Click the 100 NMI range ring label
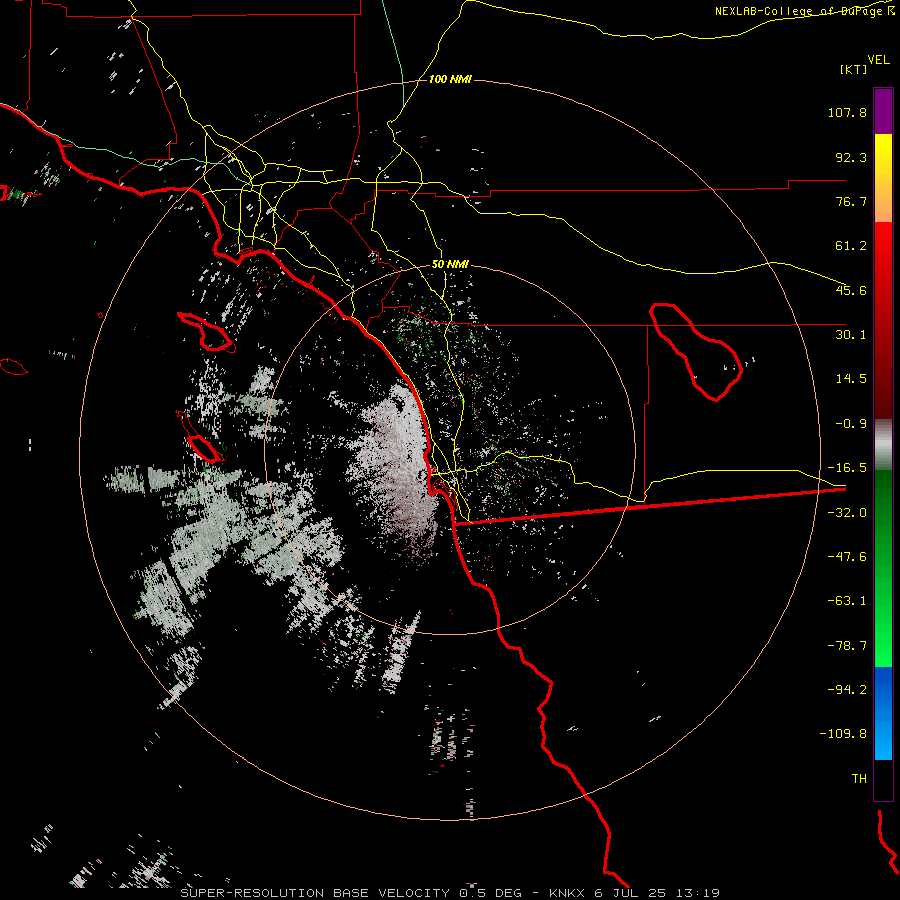Image resolution: width=900 pixels, height=900 pixels. tap(450, 79)
